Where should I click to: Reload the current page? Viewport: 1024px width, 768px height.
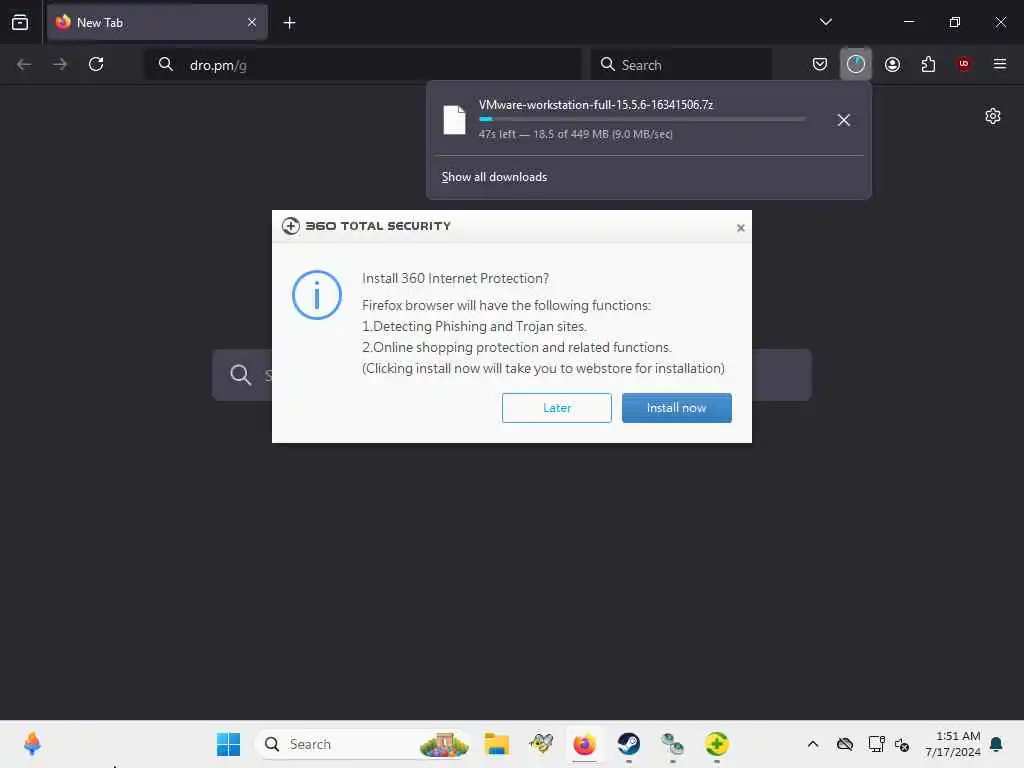click(x=96, y=64)
